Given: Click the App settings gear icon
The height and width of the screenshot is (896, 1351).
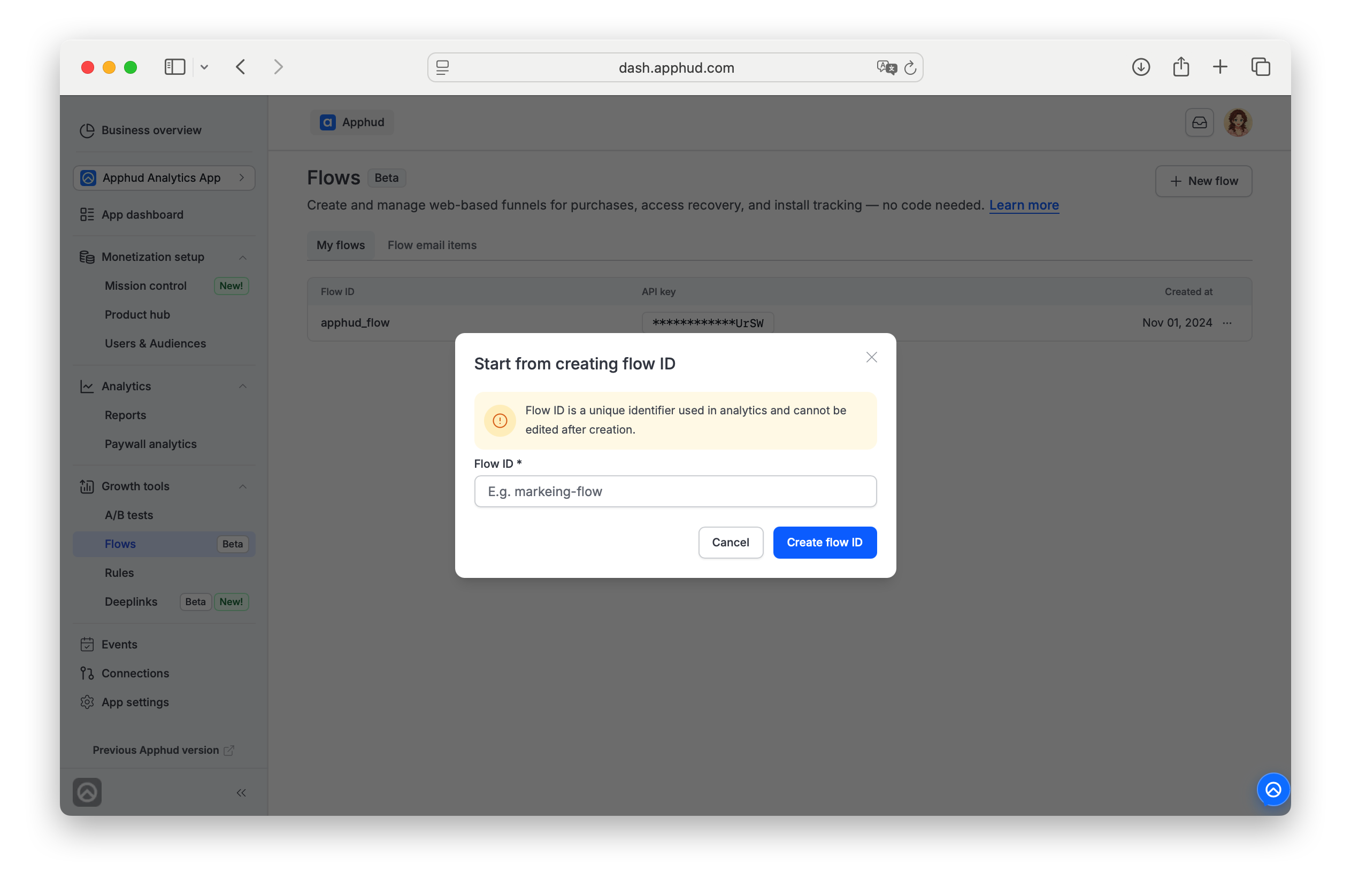Looking at the screenshot, I should (x=87, y=702).
